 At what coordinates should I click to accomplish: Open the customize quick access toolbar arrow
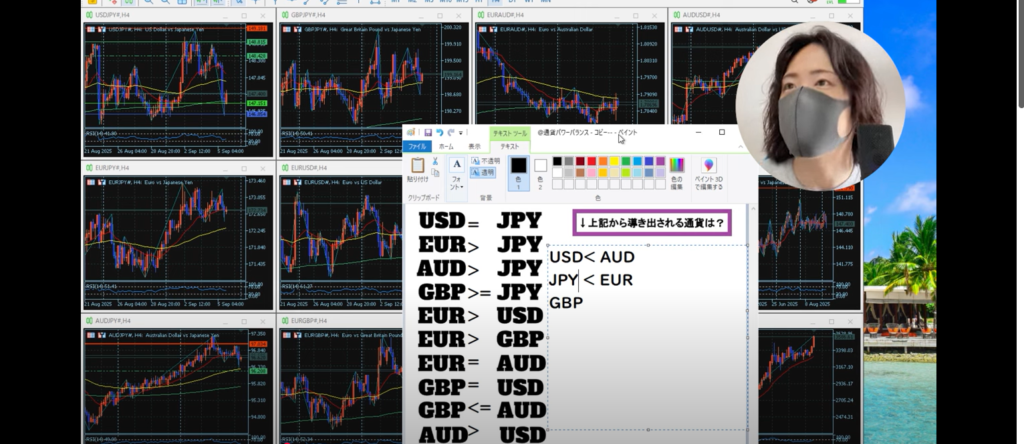point(460,133)
